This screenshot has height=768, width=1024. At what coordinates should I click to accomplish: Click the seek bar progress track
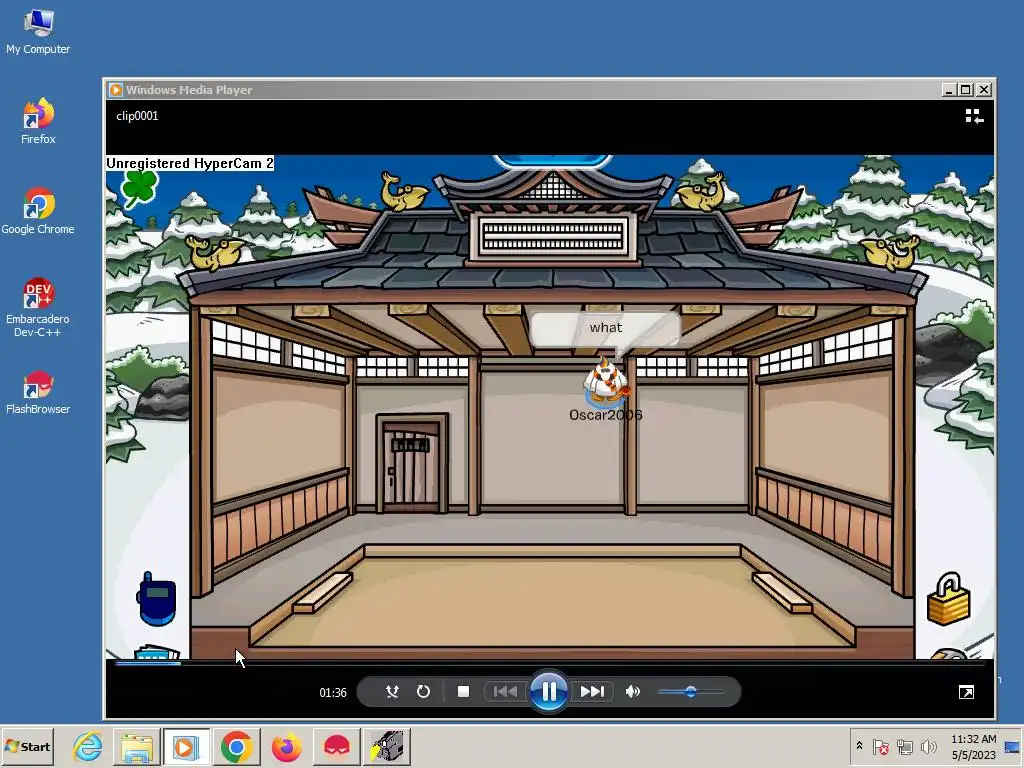click(x=549, y=664)
